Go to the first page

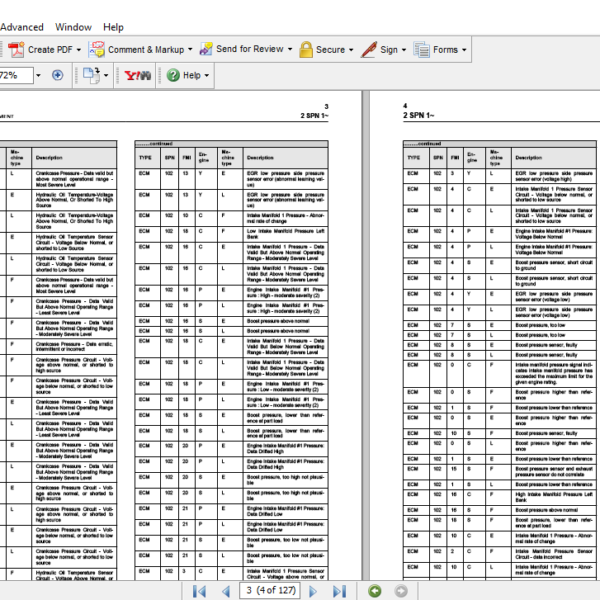coord(199,591)
